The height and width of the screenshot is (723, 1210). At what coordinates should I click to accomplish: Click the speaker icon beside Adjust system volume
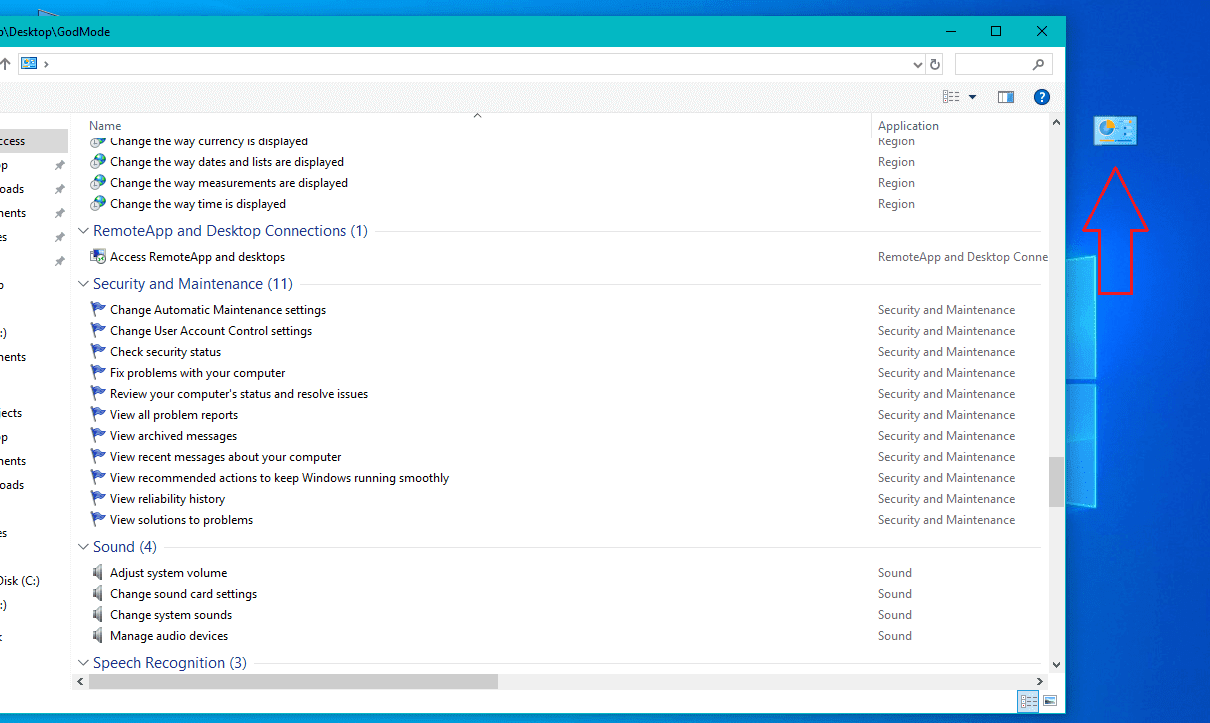click(98, 572)
